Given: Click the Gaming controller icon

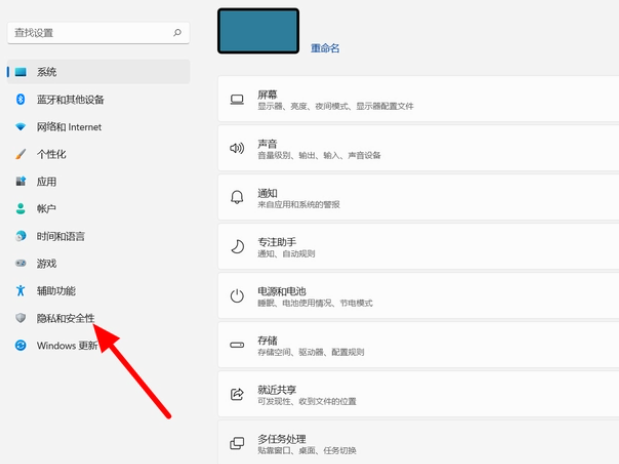Looking at the screenshot, I should [x=20, y=263].
